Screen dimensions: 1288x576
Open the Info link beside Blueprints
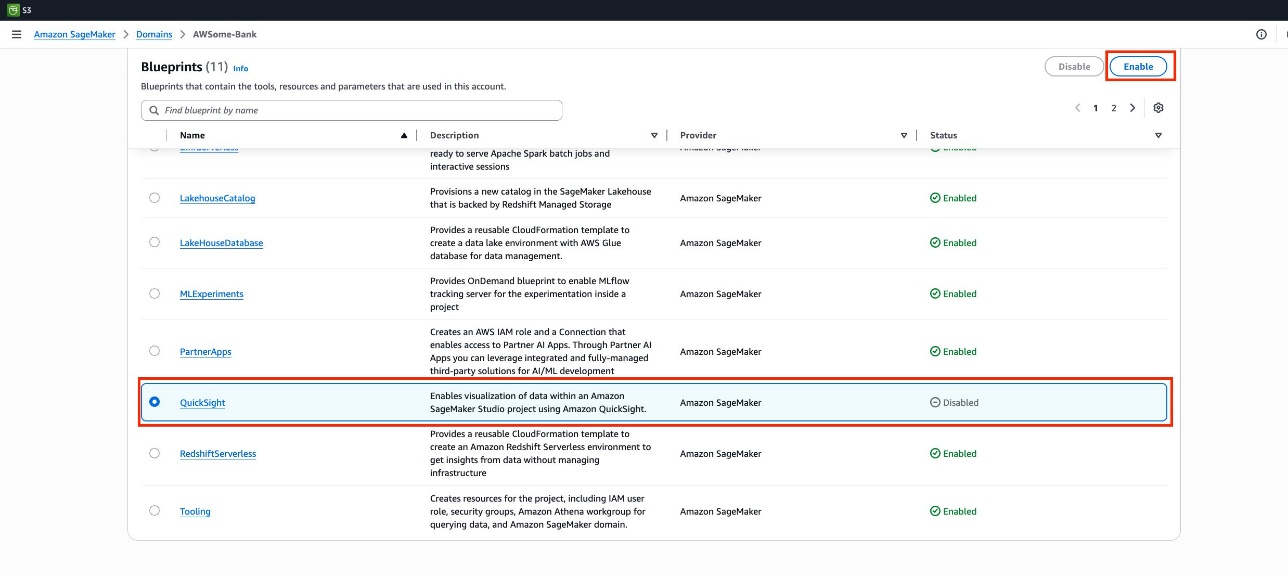pos(240,68)
